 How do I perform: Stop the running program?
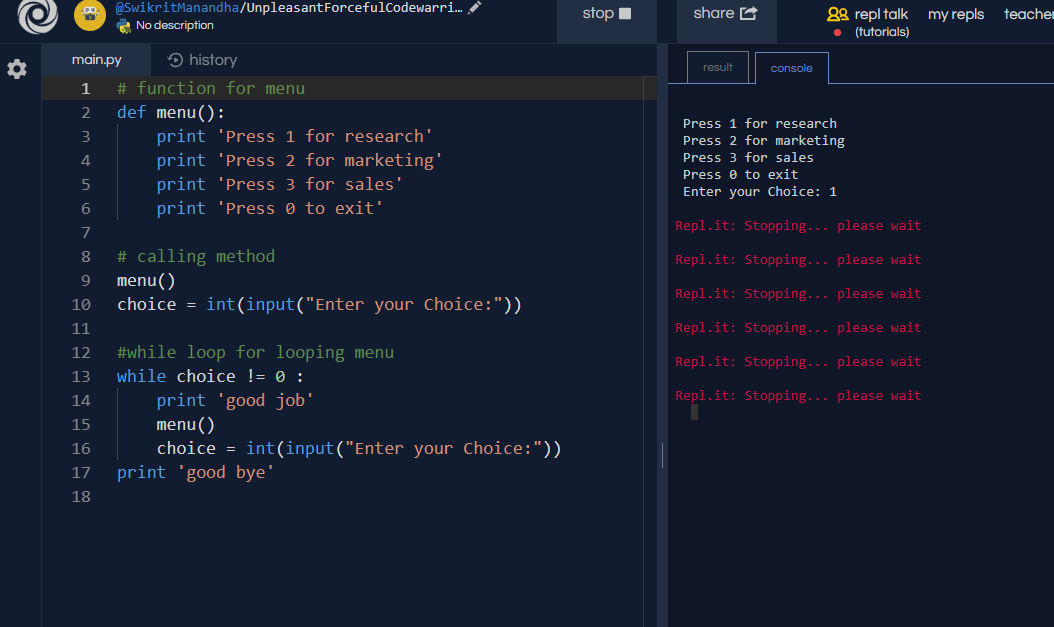(607, 13)
